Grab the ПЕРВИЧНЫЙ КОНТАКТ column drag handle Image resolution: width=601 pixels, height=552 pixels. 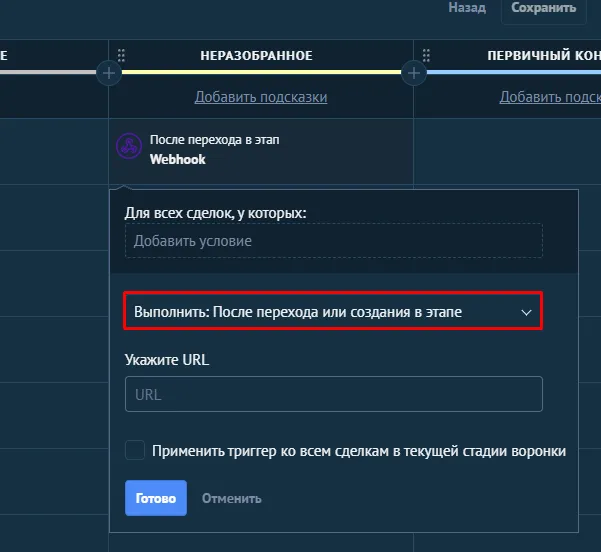point(426,56)
